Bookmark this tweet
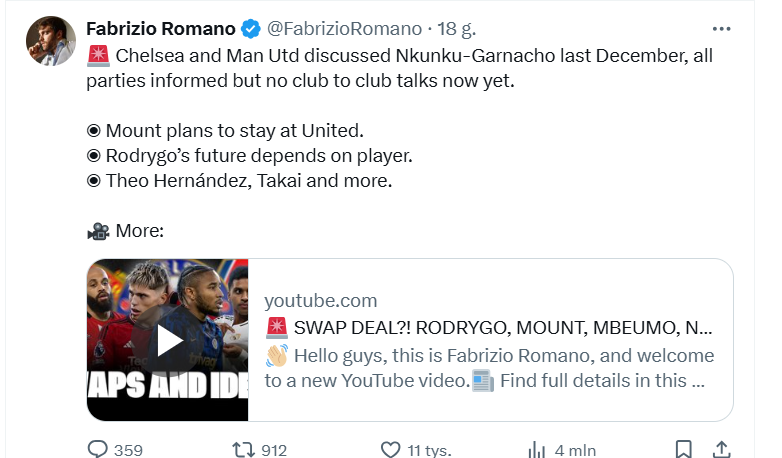 coord(683,450)
